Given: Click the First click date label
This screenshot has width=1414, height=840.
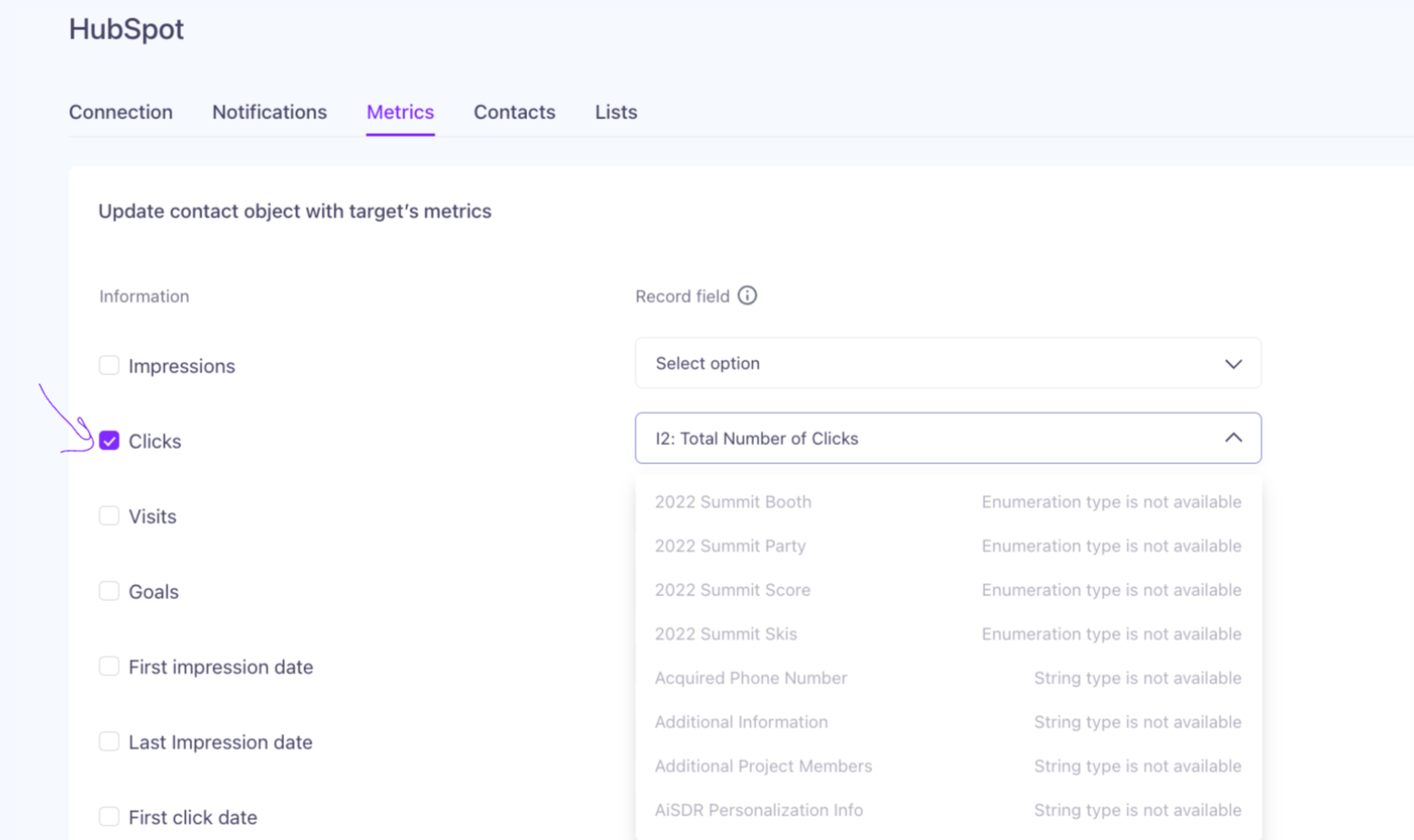Looking at the screenshot, I should (193, 817).
